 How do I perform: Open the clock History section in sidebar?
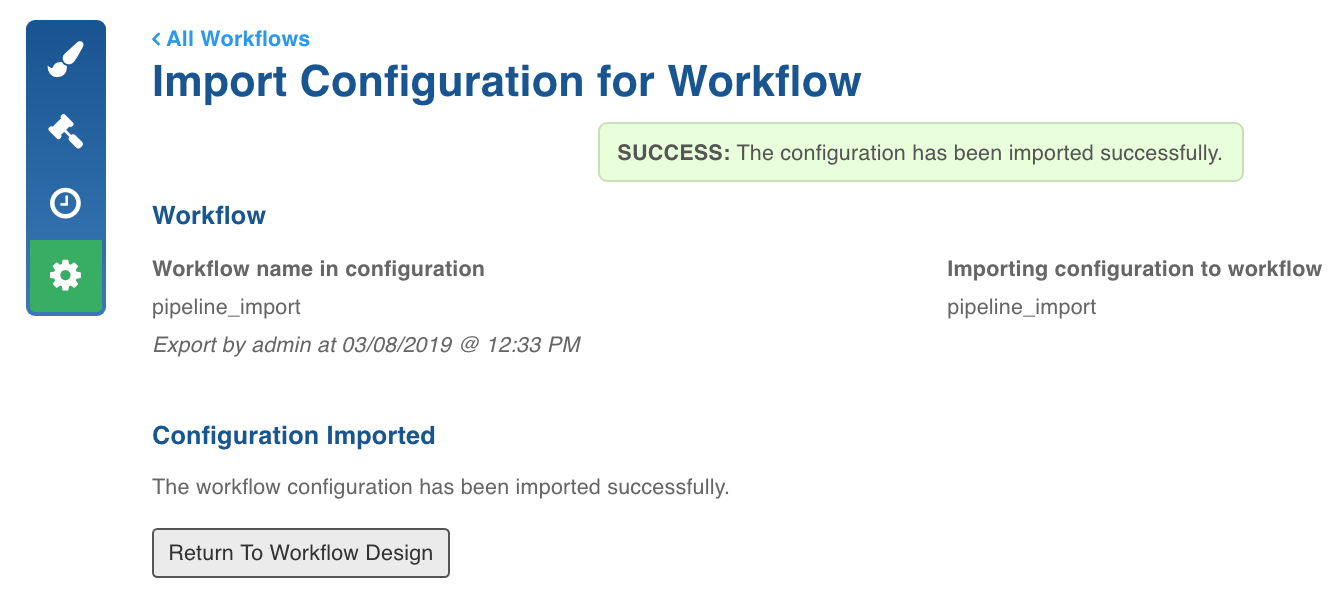pyautogui.click(x=66, y=203)
